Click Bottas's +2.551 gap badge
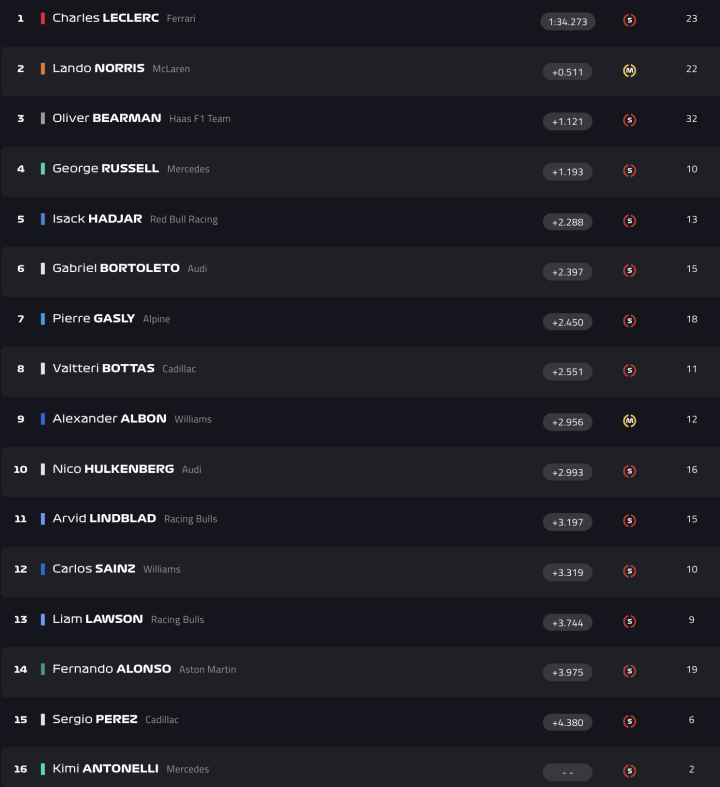Viewport: 720px width, 787px height. [x=567, y=371]
